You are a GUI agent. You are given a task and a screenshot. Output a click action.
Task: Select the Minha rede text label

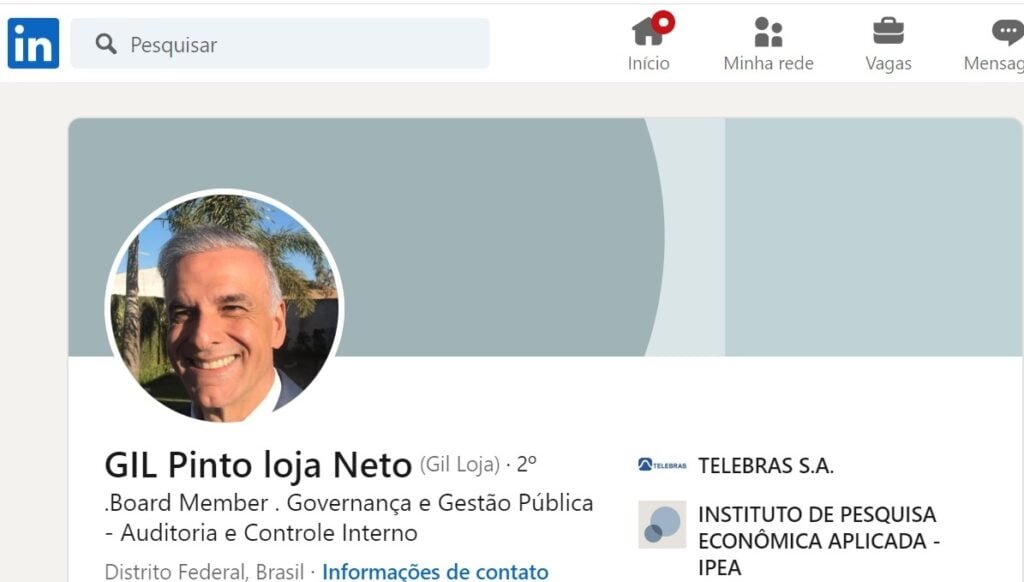point(769,63)
